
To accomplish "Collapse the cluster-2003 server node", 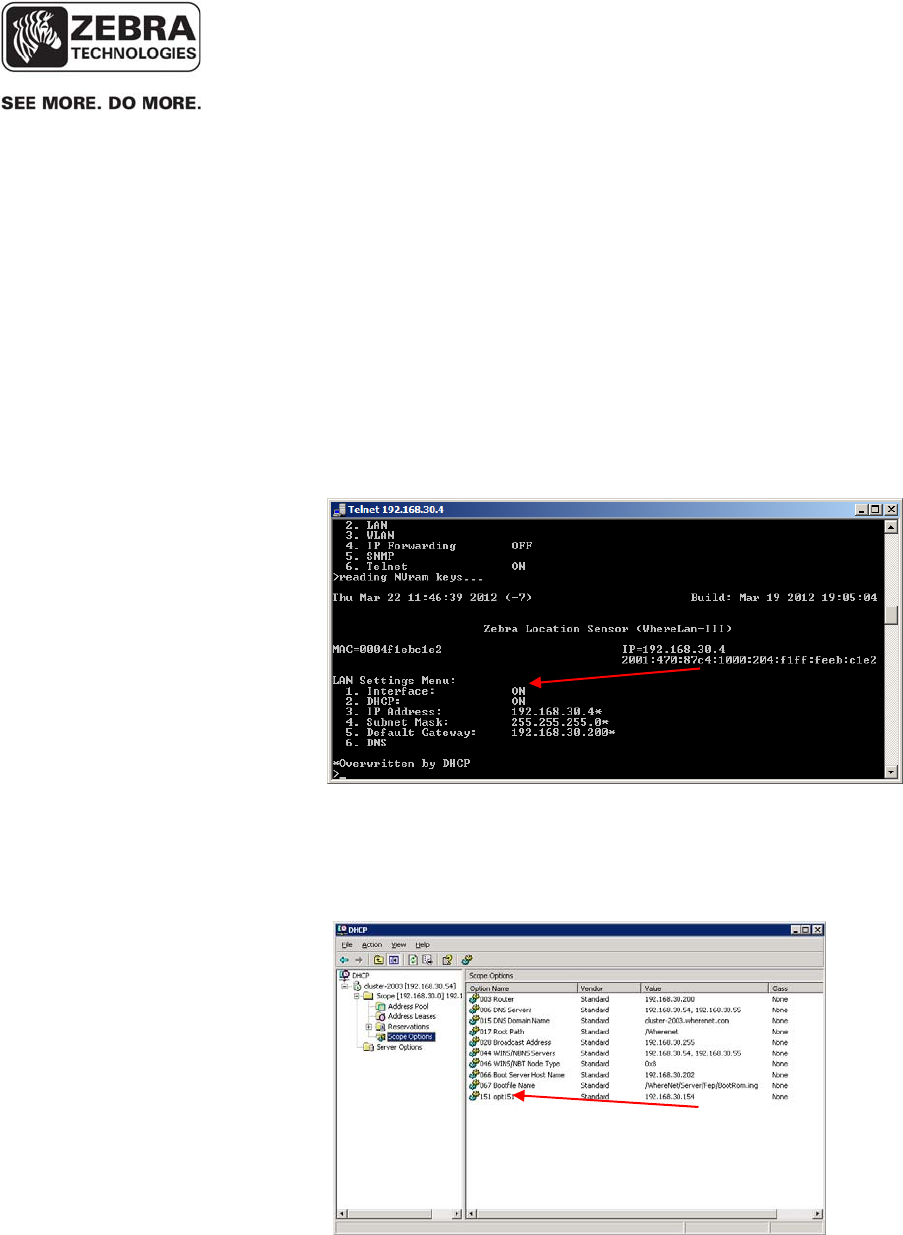I will pyautogui.click(x=345, y=986).
